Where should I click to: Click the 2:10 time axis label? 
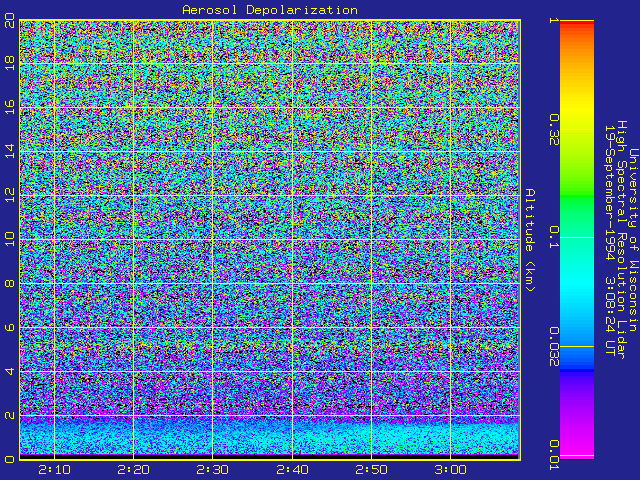click(54, 470)
